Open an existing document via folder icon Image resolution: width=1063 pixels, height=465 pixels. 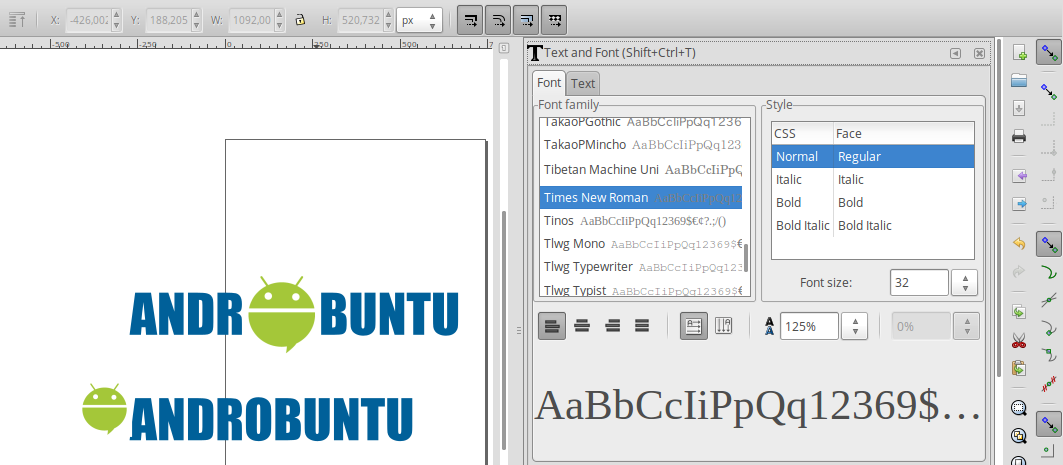tap(1019, 81)
